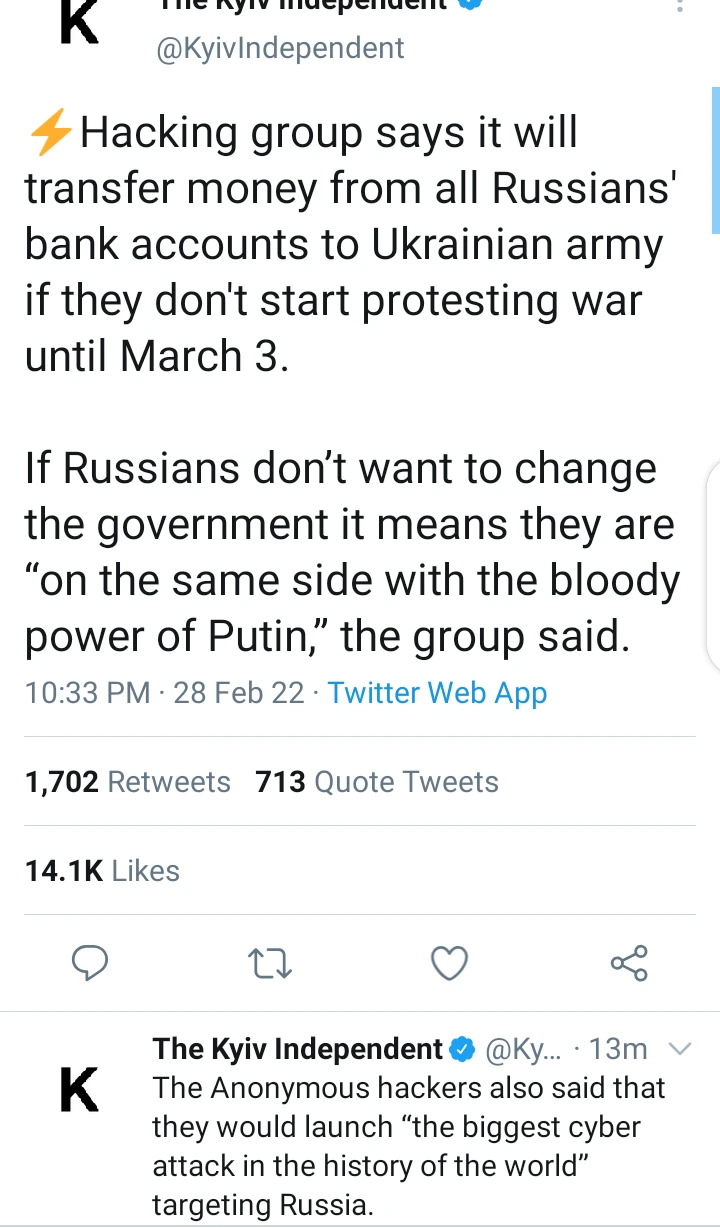Tap the reply speech bubble icon

[x=90, y=962]
